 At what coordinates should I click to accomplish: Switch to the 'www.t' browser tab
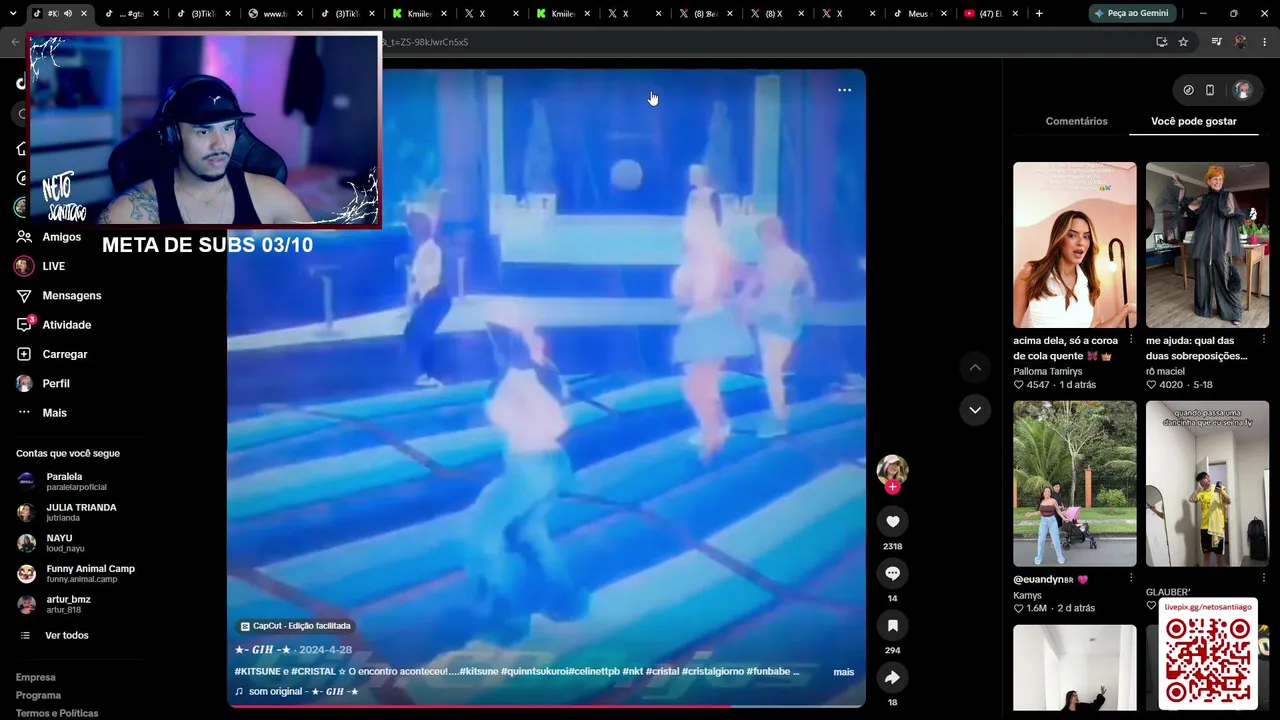point(274,13)
